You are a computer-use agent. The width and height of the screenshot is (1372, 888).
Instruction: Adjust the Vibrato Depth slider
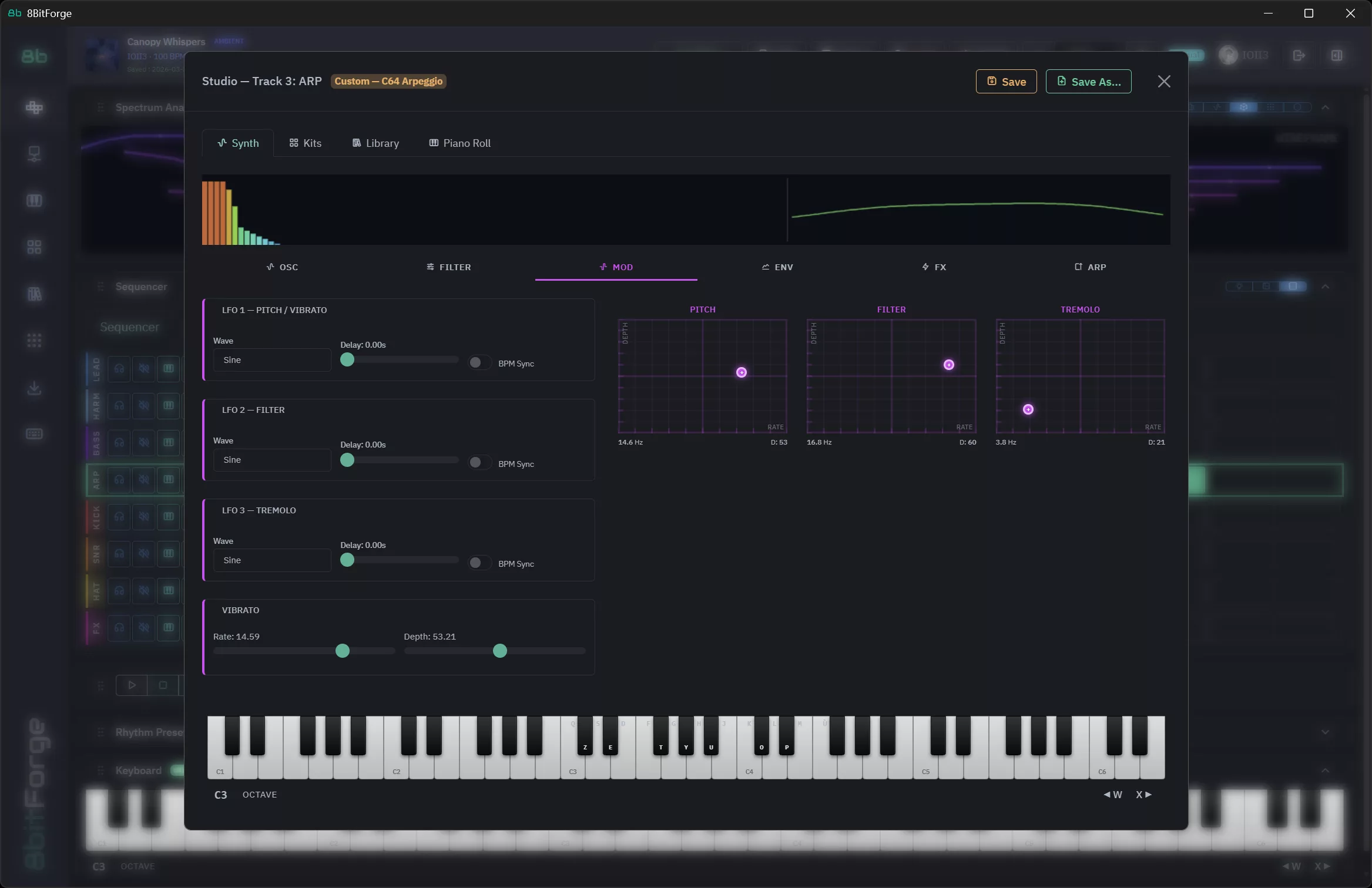pos(498,650)
